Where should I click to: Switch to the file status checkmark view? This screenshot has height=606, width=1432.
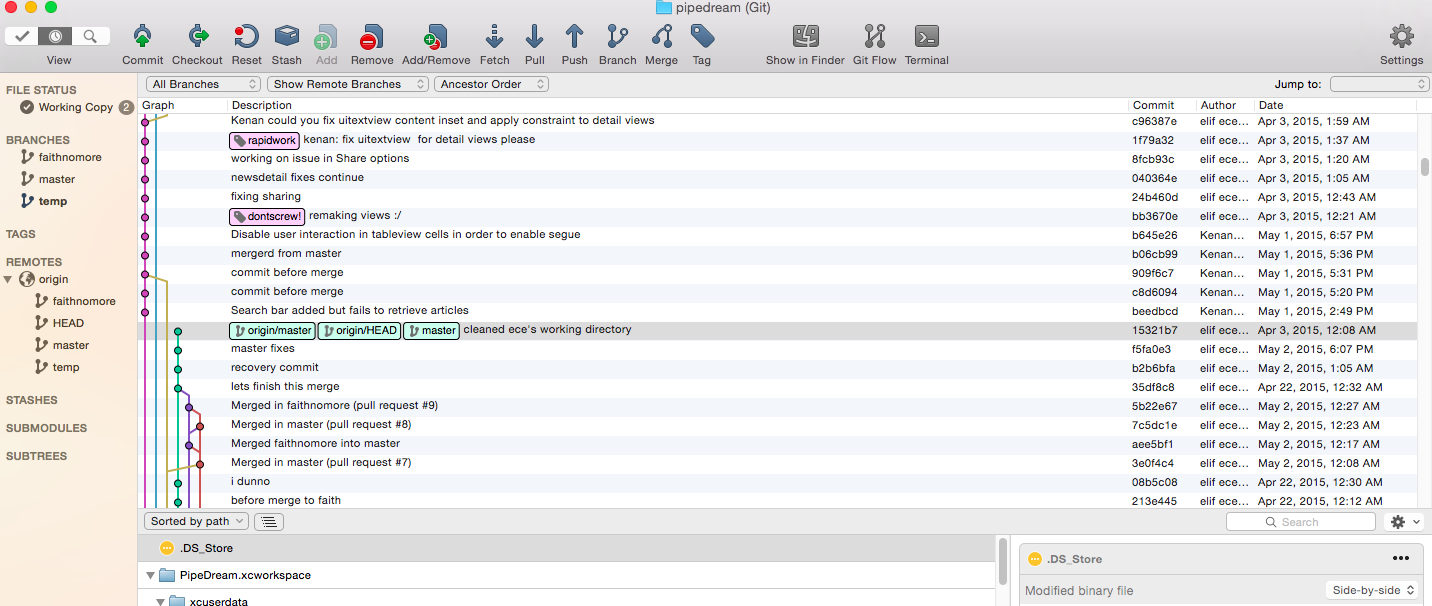[x=22, y=37]
